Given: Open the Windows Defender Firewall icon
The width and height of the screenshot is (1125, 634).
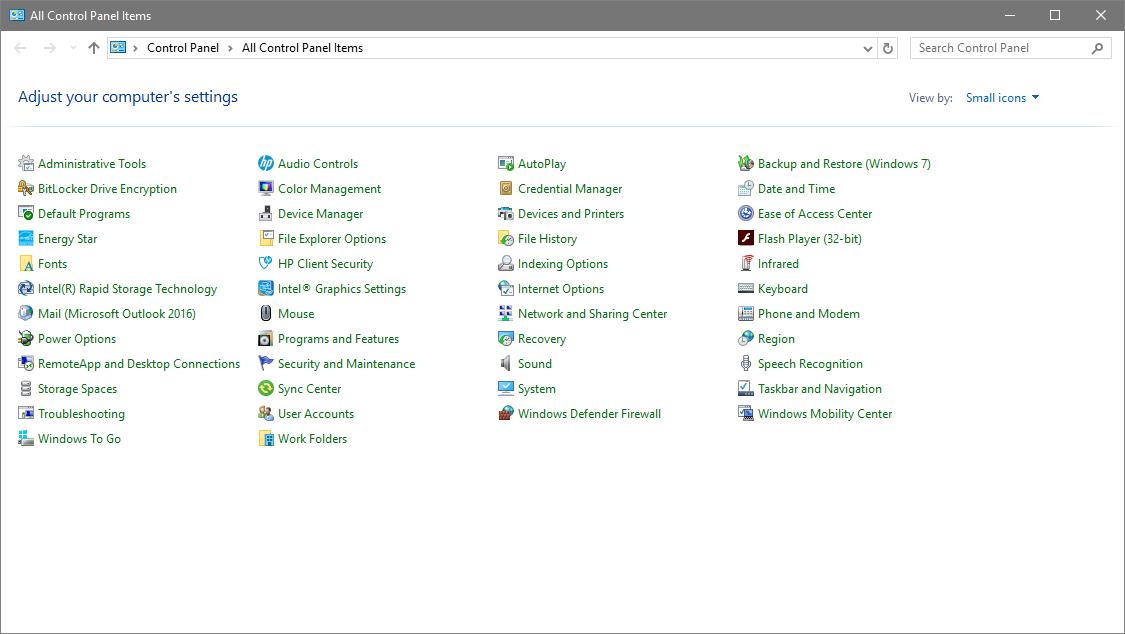Looking at the screenshot, I should (506, 414).
